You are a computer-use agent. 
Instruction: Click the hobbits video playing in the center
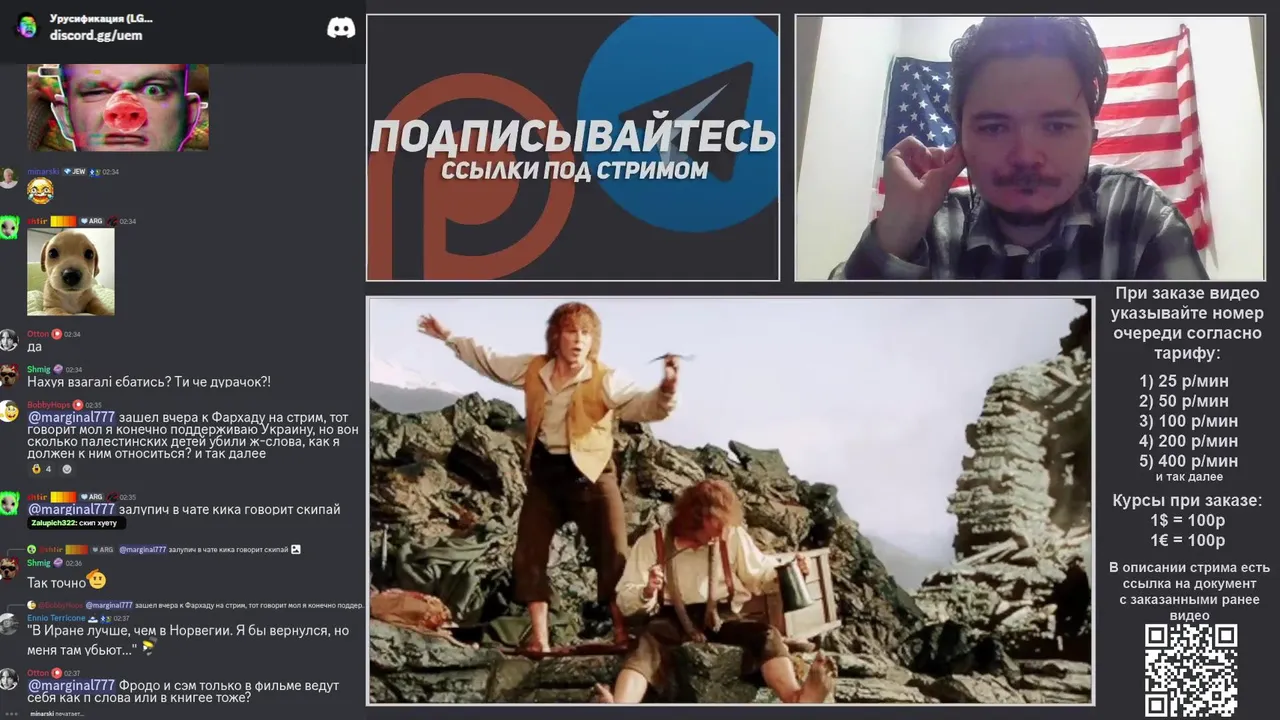(730, 501)
